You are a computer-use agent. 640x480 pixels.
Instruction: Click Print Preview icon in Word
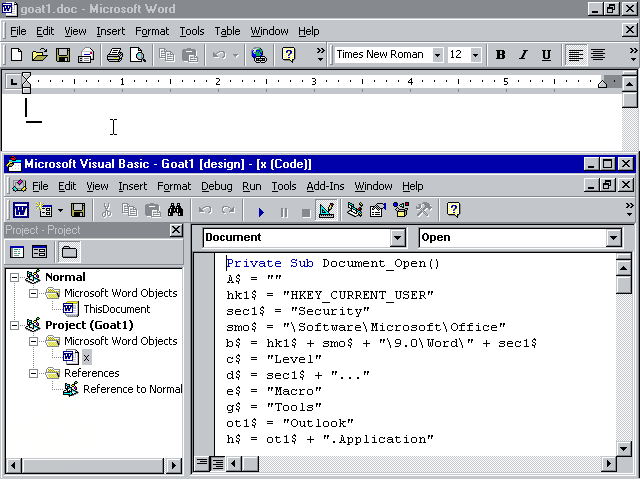click(138, 55)
